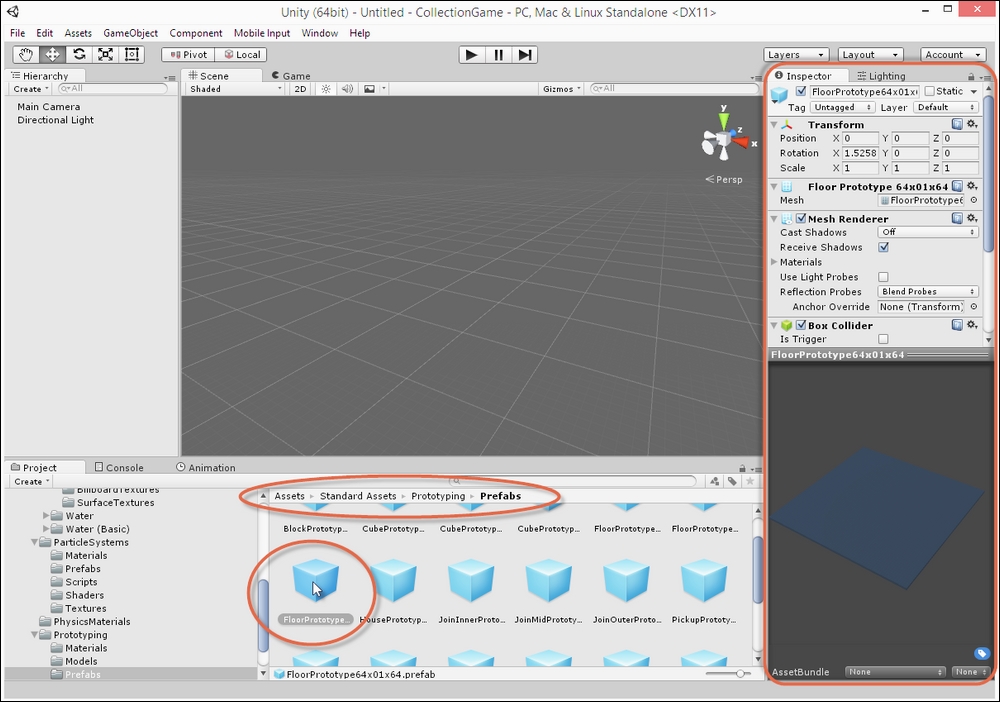This screenshot has height=702, width=1000.
Task: Open the Cast Shadows dropdown
Action: (x=927, y=232)
